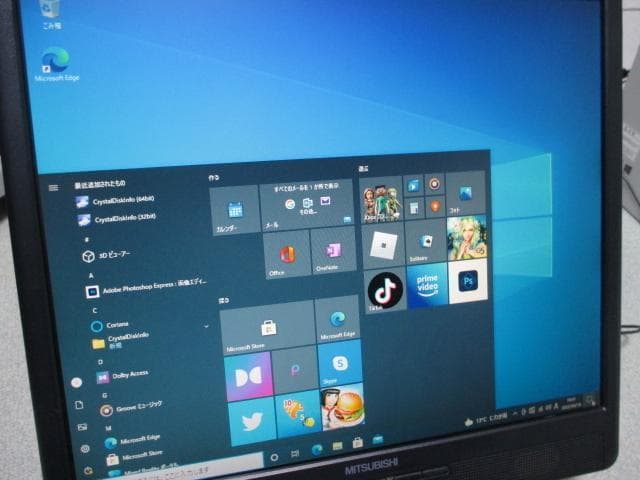Open the Calendar tile

click(x=235, y=210)
